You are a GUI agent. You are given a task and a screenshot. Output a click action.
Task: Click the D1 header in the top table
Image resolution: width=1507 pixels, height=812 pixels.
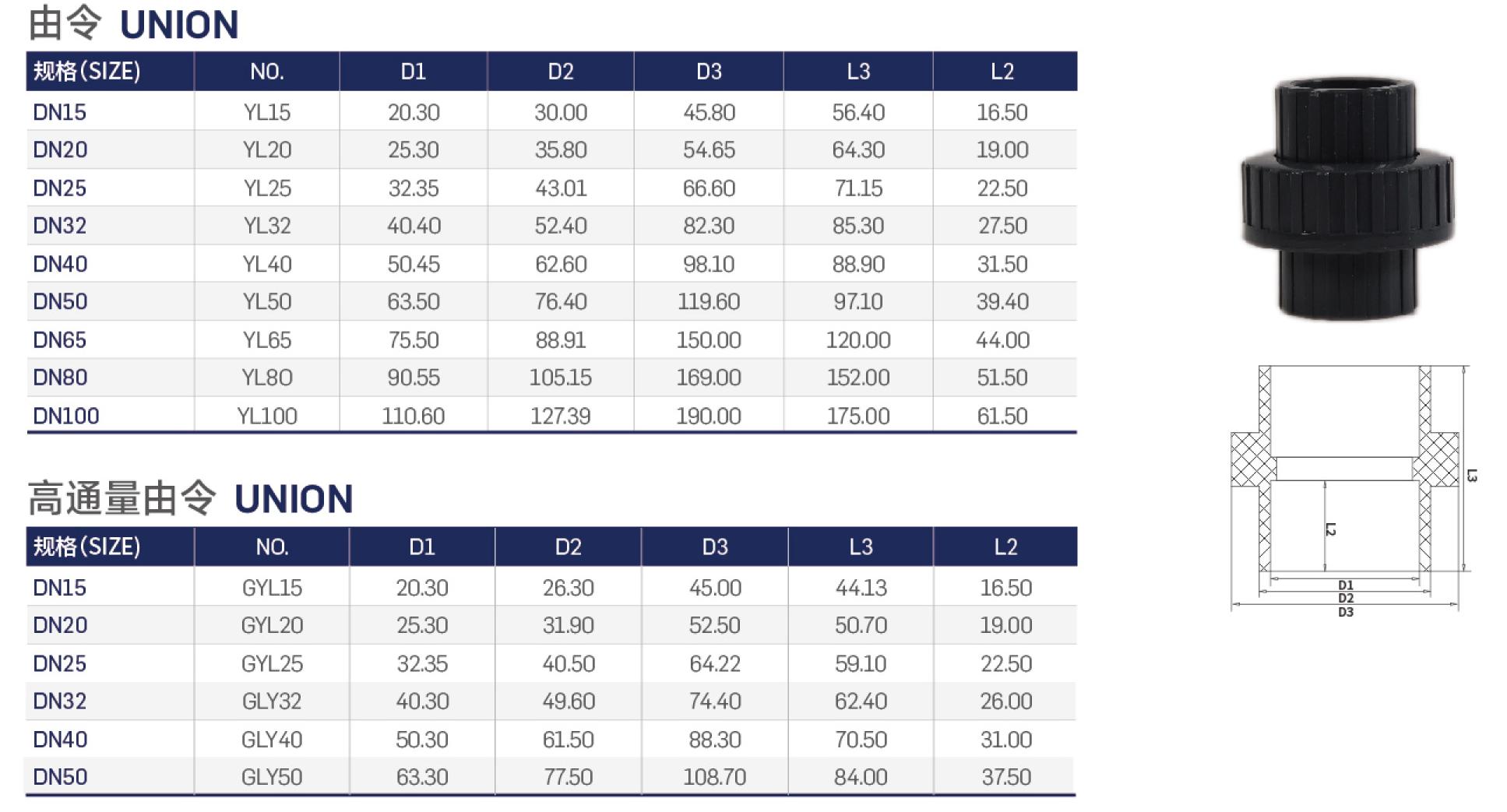click(414, 72)
